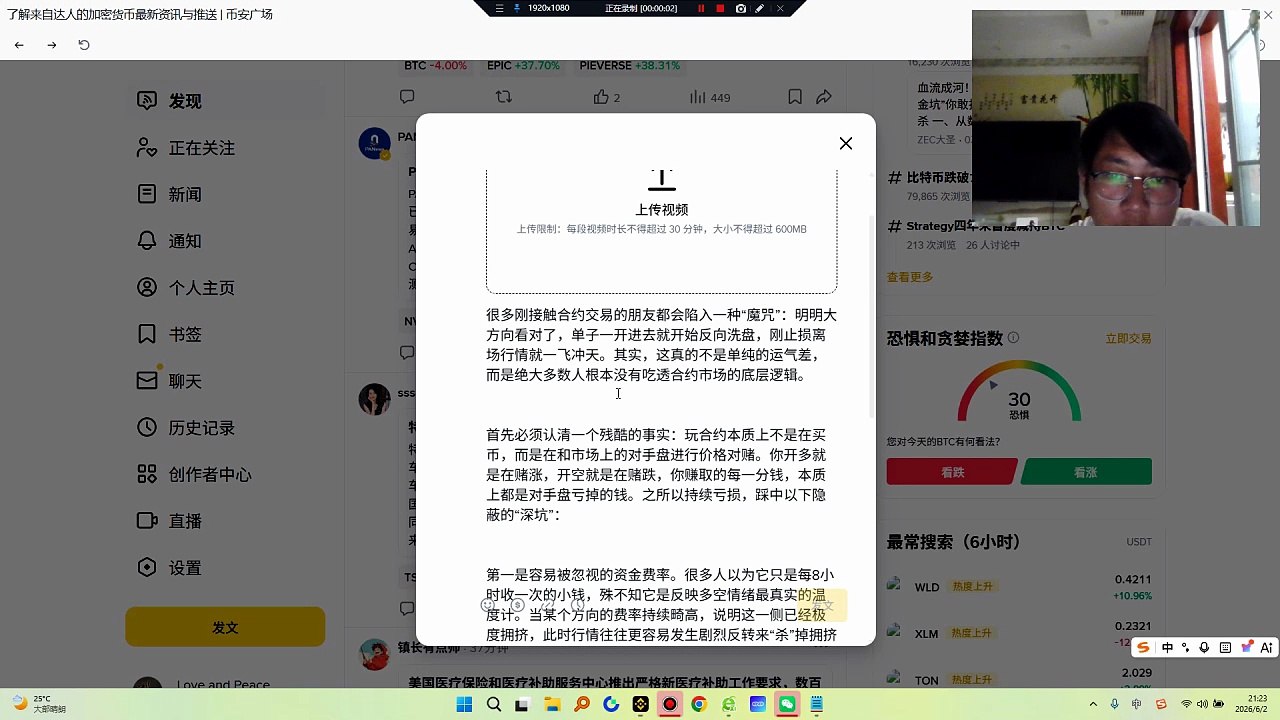Click the browser forward arrow
The image size is (1280, 720).
(x=52, y=45)
